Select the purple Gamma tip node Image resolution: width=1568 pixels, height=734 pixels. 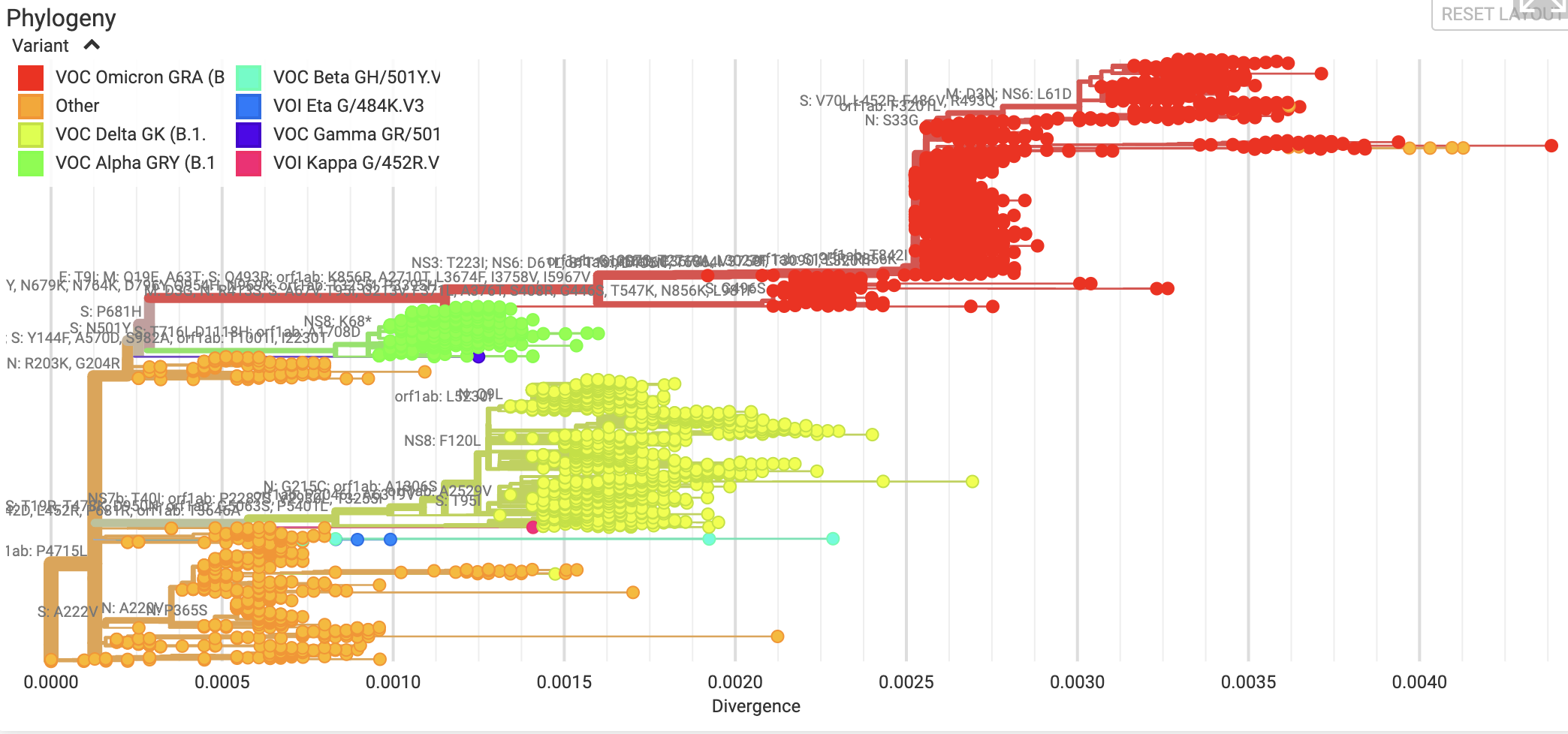click(x=478, y=356)
